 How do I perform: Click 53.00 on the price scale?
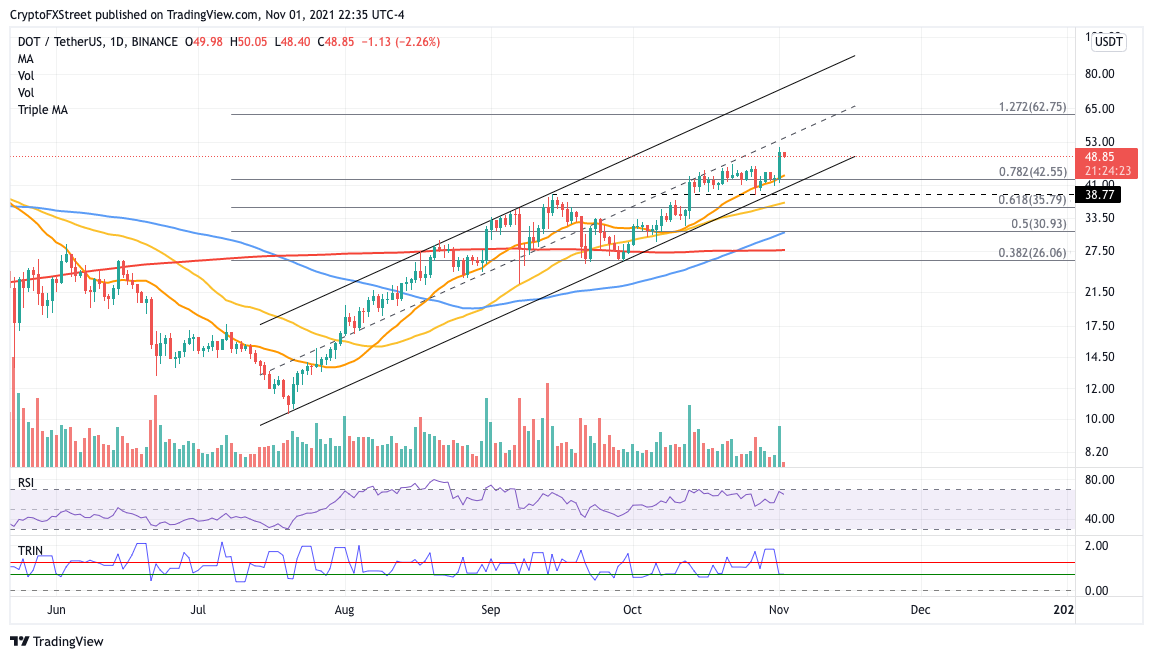click(x=1099, y=141)
